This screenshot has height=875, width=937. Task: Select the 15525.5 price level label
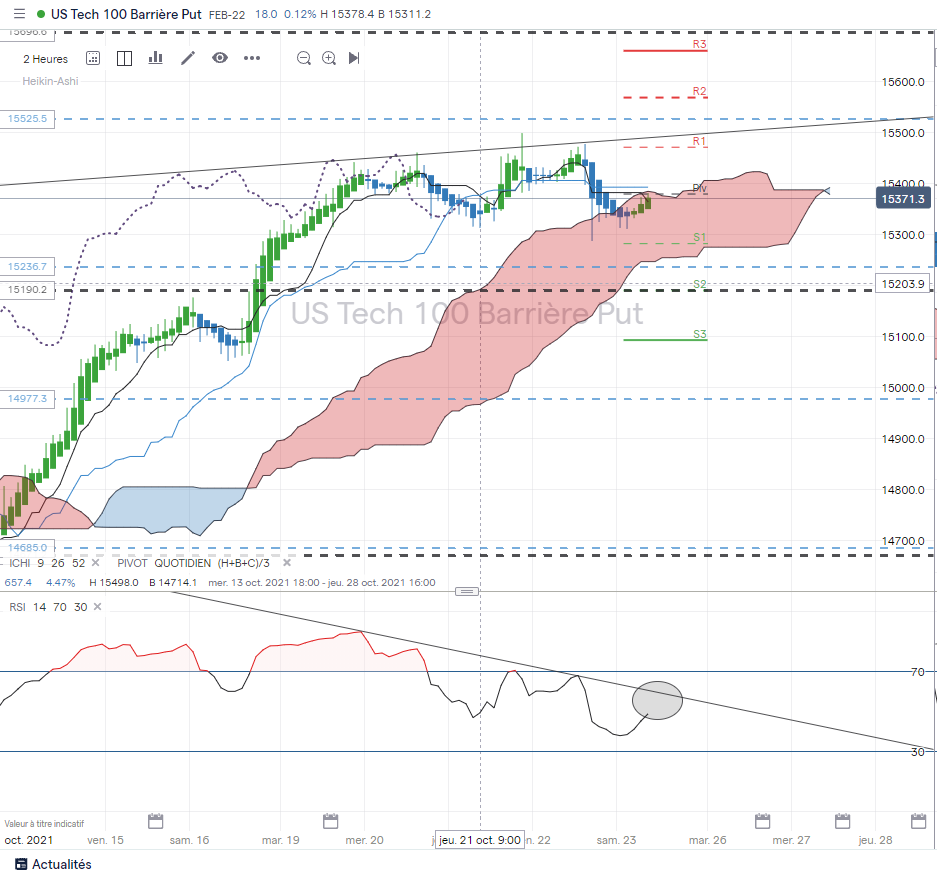point(27,119)
